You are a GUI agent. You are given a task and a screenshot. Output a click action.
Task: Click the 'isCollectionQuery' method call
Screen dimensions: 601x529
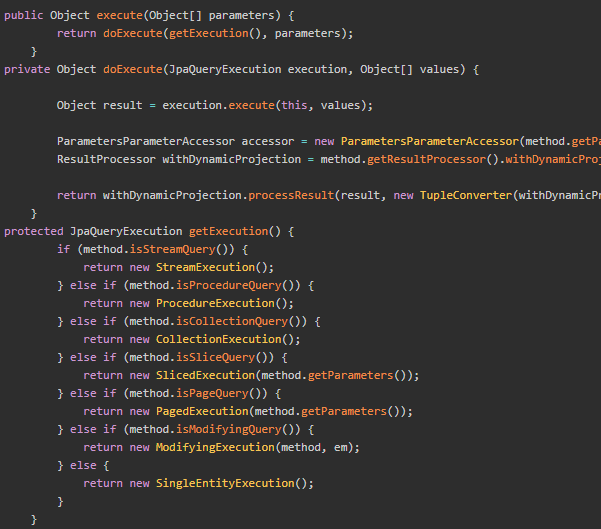pyautogui.click(x=232, y=322)
